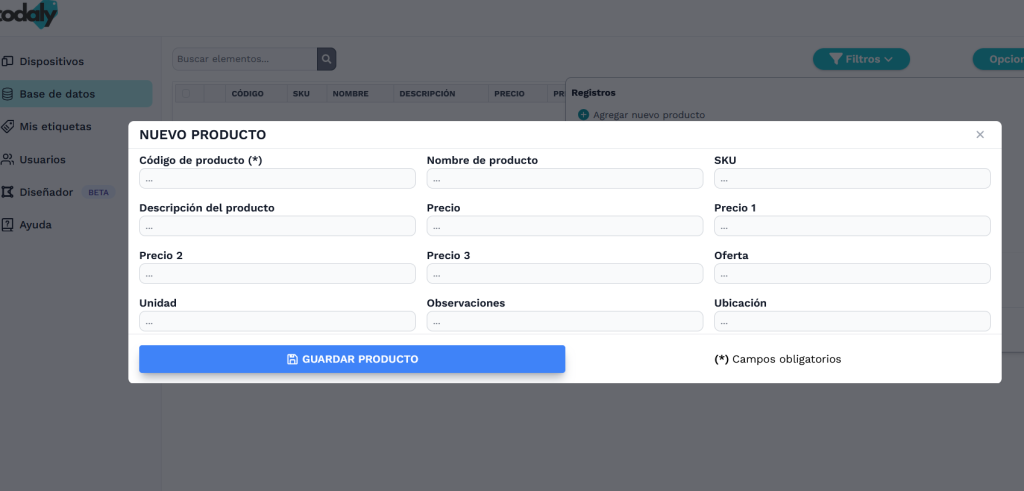
Task: Click the Mis etiquetas tag icon
Action: click(8, 127)
